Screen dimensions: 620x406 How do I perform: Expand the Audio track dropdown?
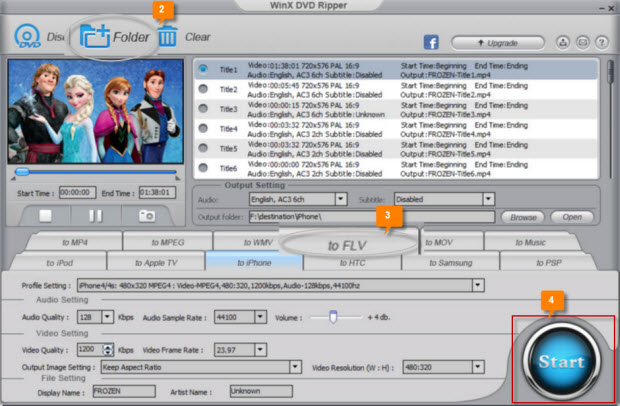pyautogui.click(x=341, y=199)
